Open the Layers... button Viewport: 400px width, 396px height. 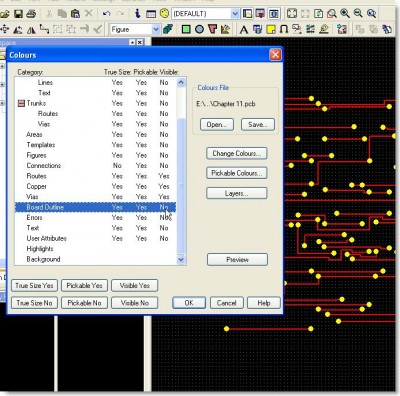[237, 193]
